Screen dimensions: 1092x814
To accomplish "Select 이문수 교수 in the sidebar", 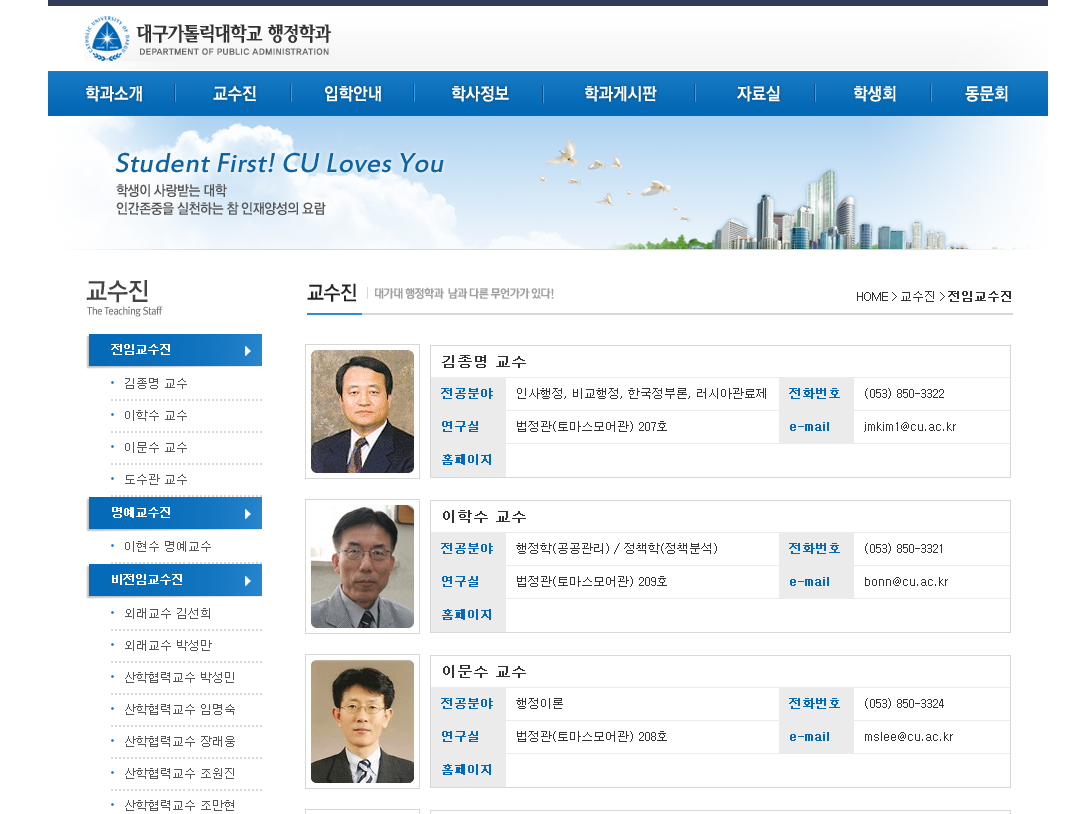I will pyautogui.click(x=155, y=448).
